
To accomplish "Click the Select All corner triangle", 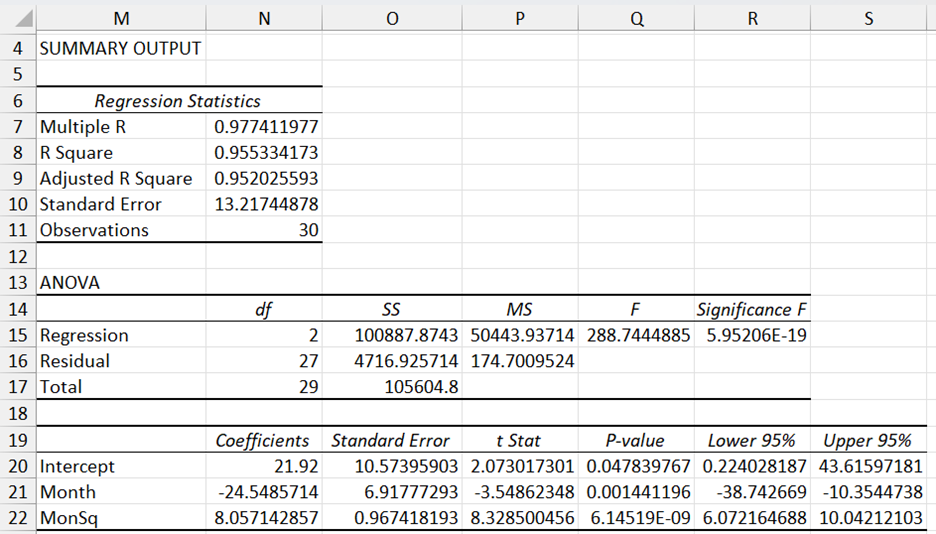I will [19, 18].
